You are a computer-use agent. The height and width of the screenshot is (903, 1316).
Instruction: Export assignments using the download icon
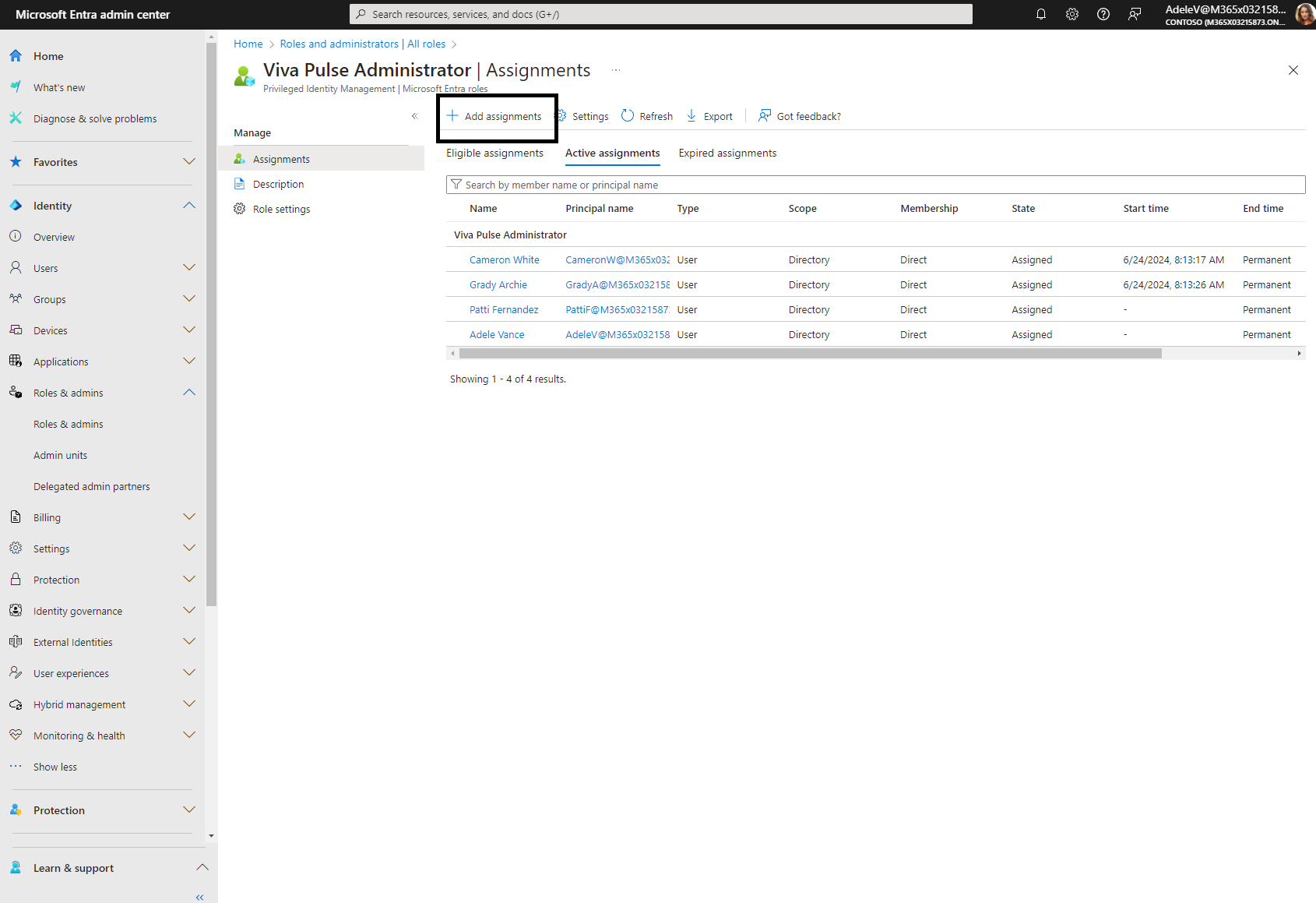pos(691,116)
